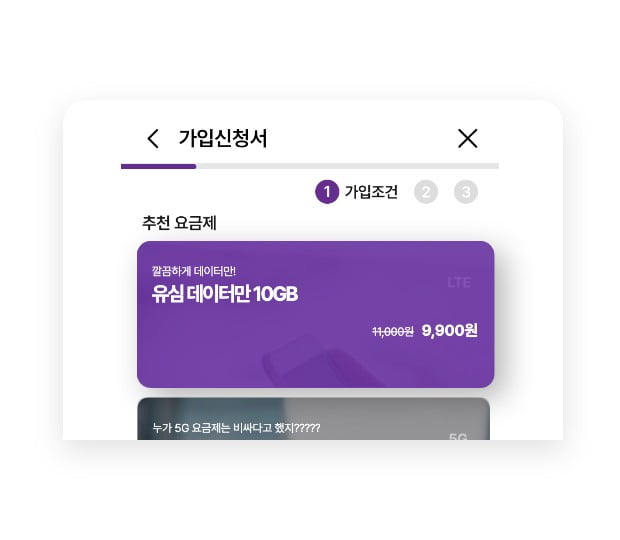This screenshot has width=620, height=540.
Task: Click the 가입신청서 header title
Action: point(223,138)
